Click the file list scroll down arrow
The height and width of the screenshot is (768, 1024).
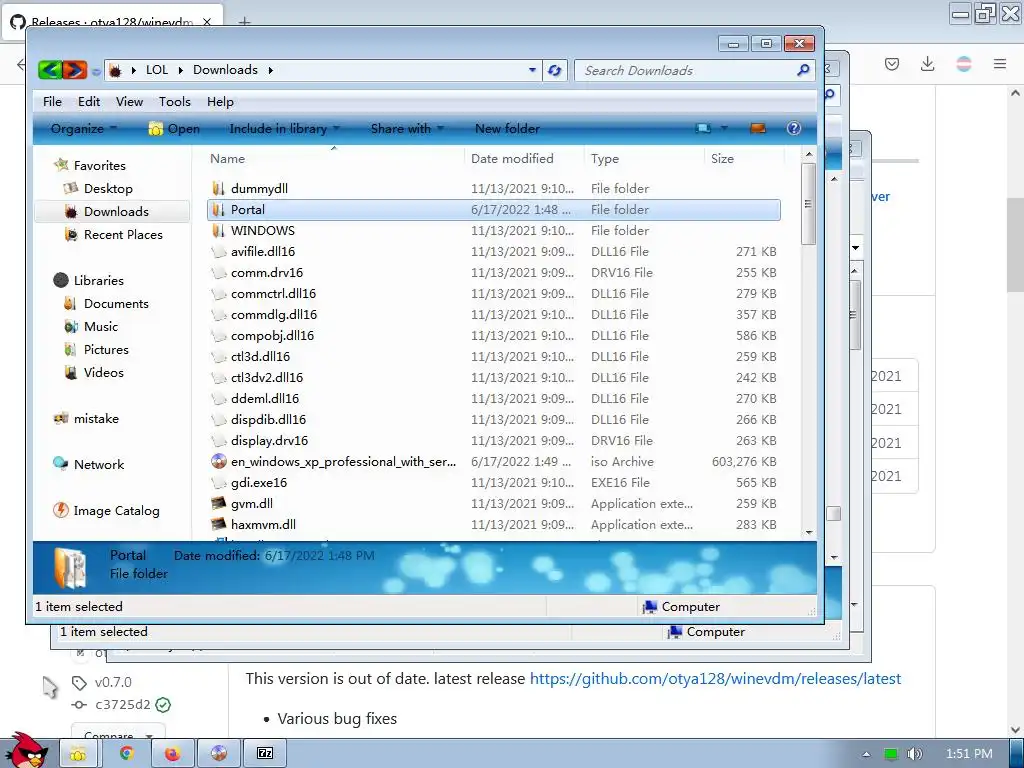tap(809, 532)
